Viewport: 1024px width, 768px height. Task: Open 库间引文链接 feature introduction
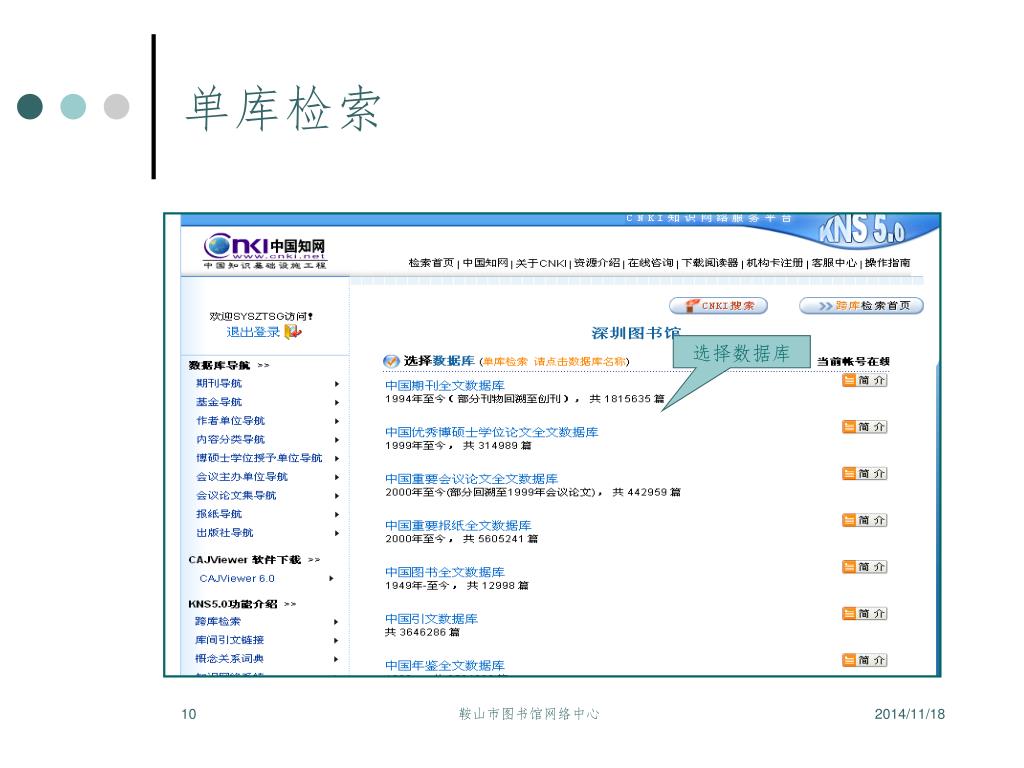[229, 640]
